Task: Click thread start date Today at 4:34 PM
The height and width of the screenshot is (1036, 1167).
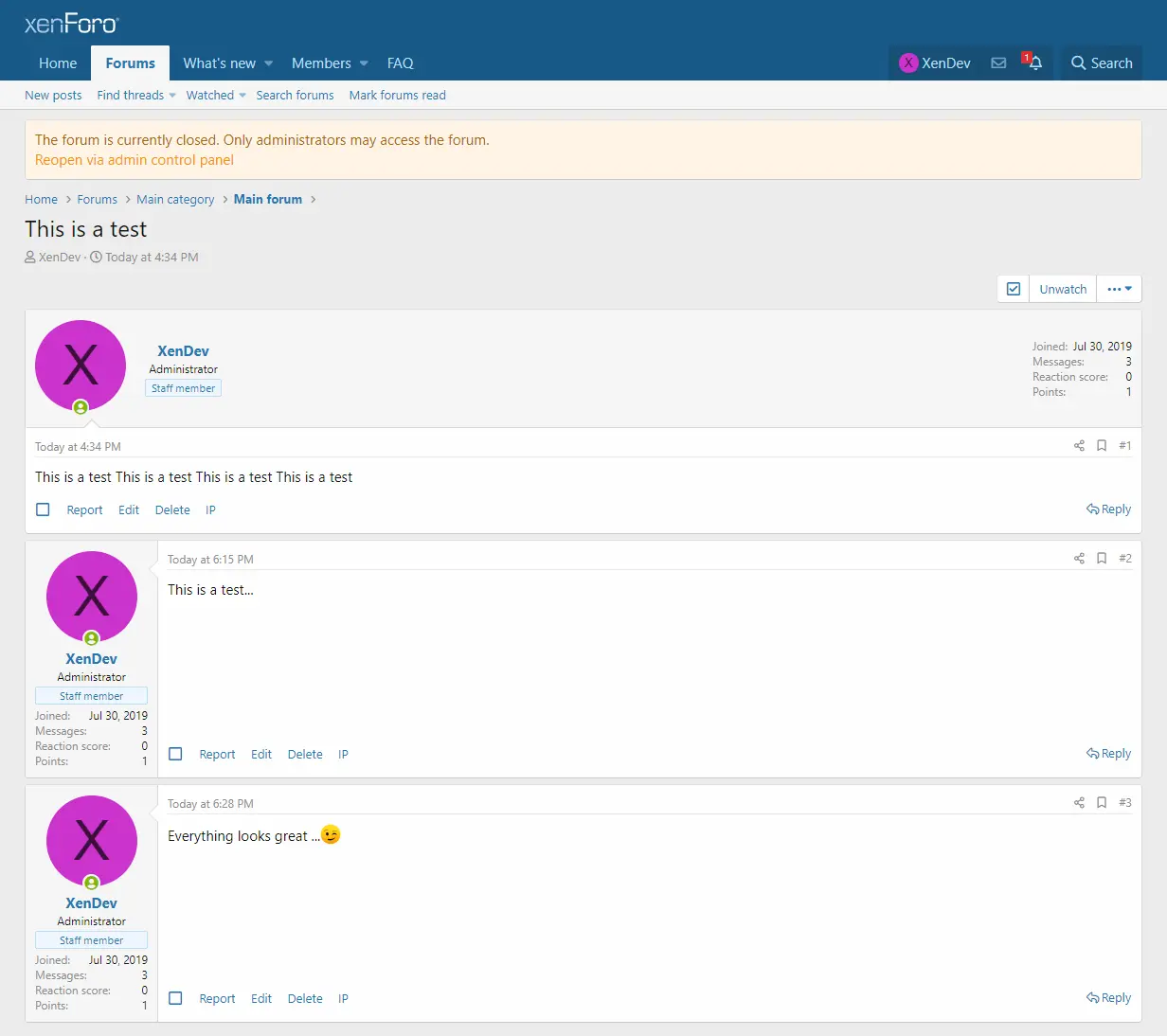Action: pyautogui.click(x=152, y=258)
